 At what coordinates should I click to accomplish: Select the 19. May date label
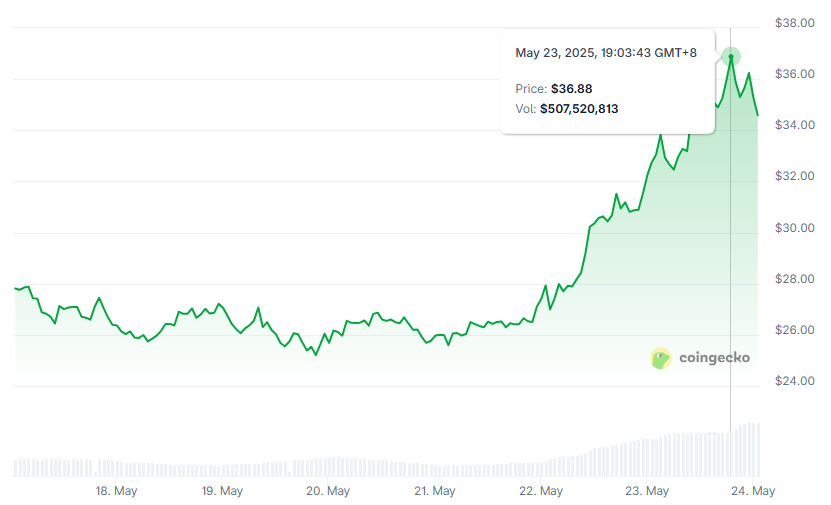coord(222,491)
